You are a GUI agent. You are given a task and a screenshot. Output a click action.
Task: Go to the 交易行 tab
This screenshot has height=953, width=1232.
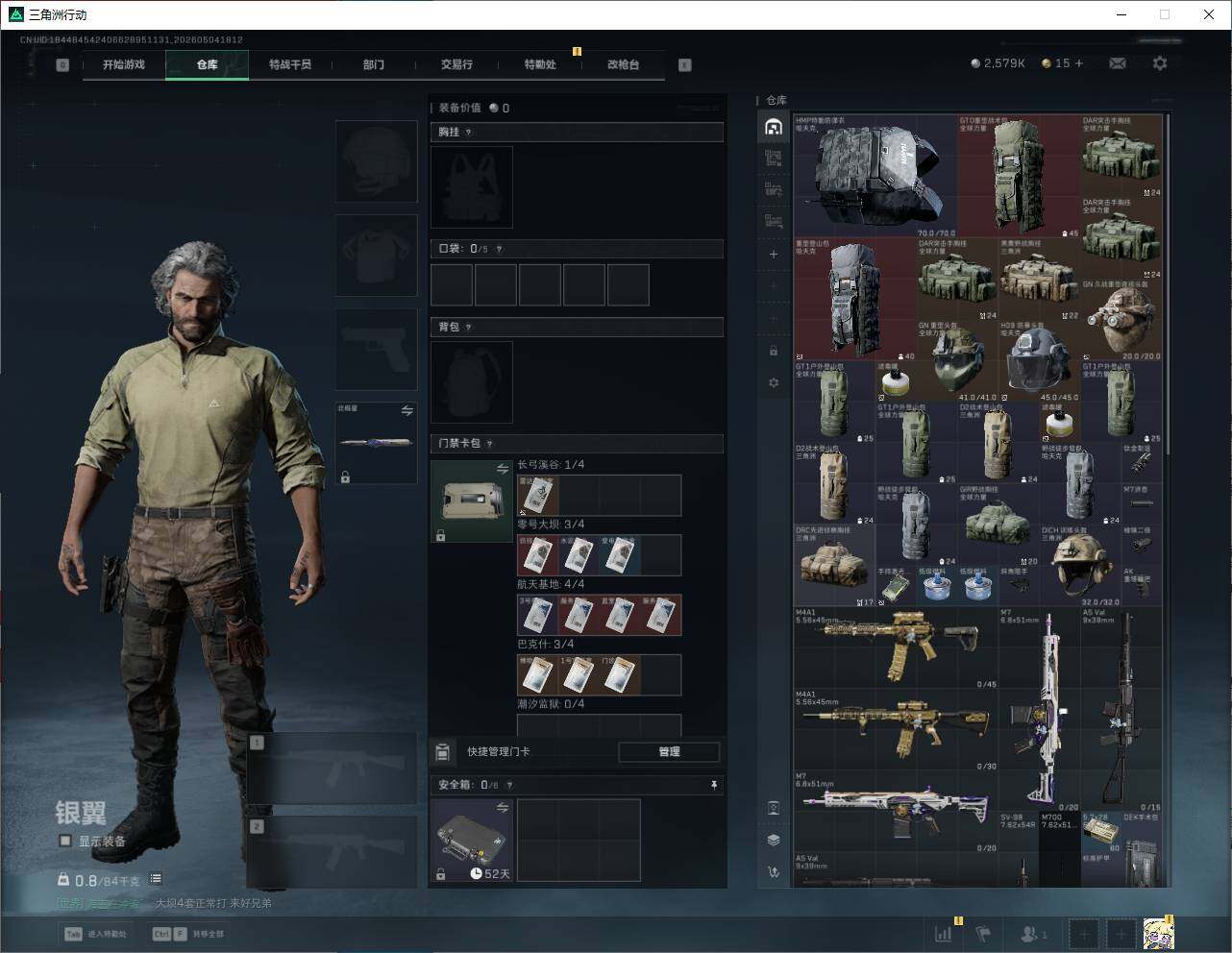click(456, 64)
